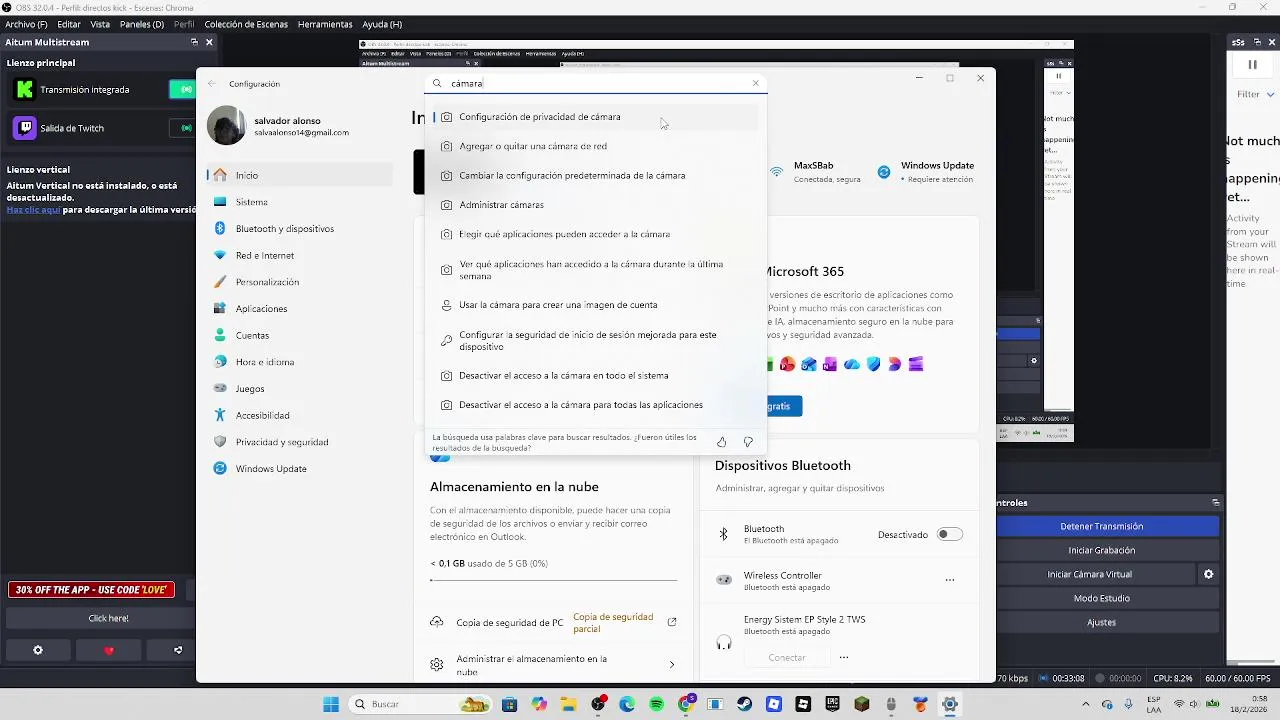Open Wireless Controller more options menu

(x=950, y=580)
